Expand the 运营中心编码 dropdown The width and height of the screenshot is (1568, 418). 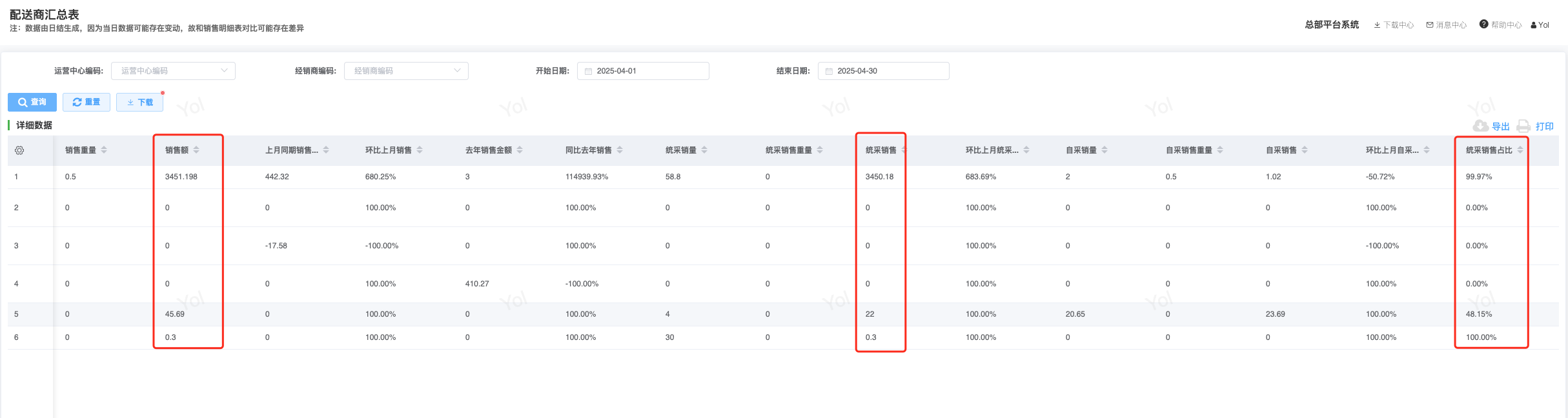[x=173, y=71]
